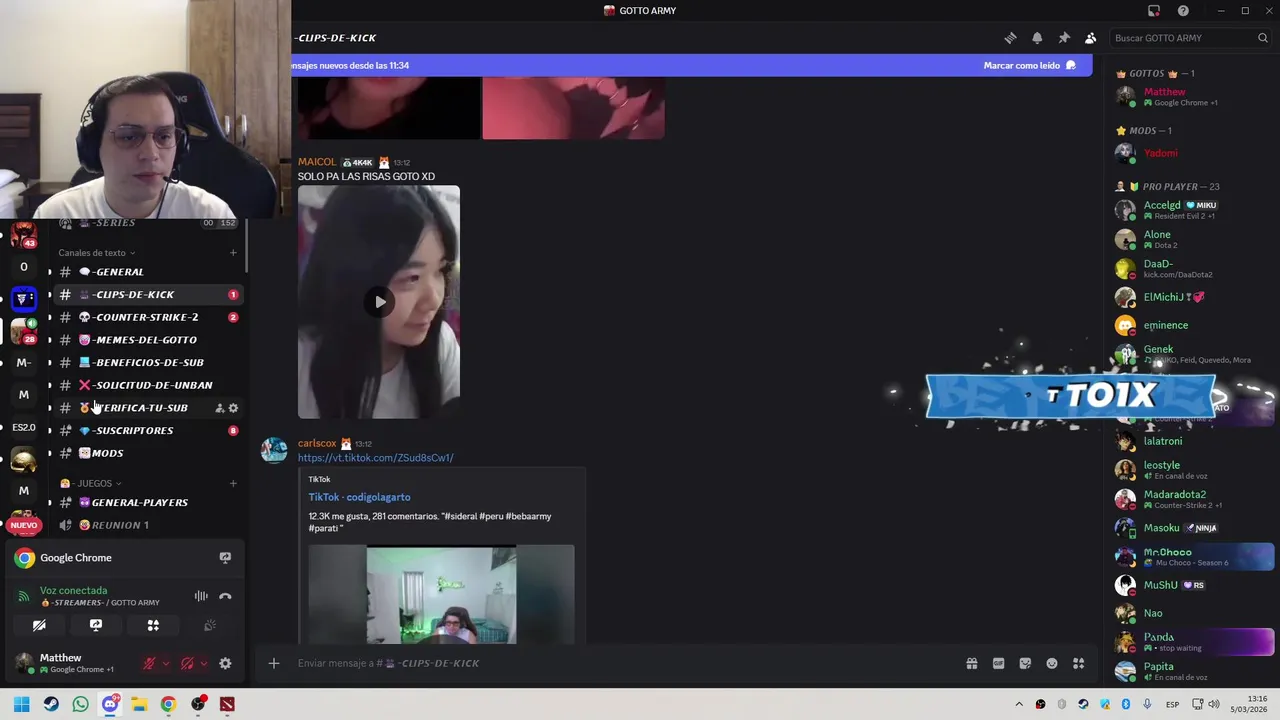Toggle headphone deafen for Matthew
The image size is (1280, 720).
click(x=187, y=663)
